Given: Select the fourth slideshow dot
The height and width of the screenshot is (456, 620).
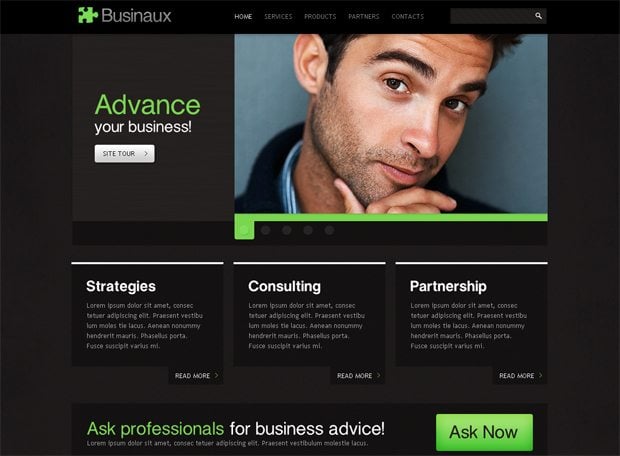Looking at the screenshot, I should point(308,230).
